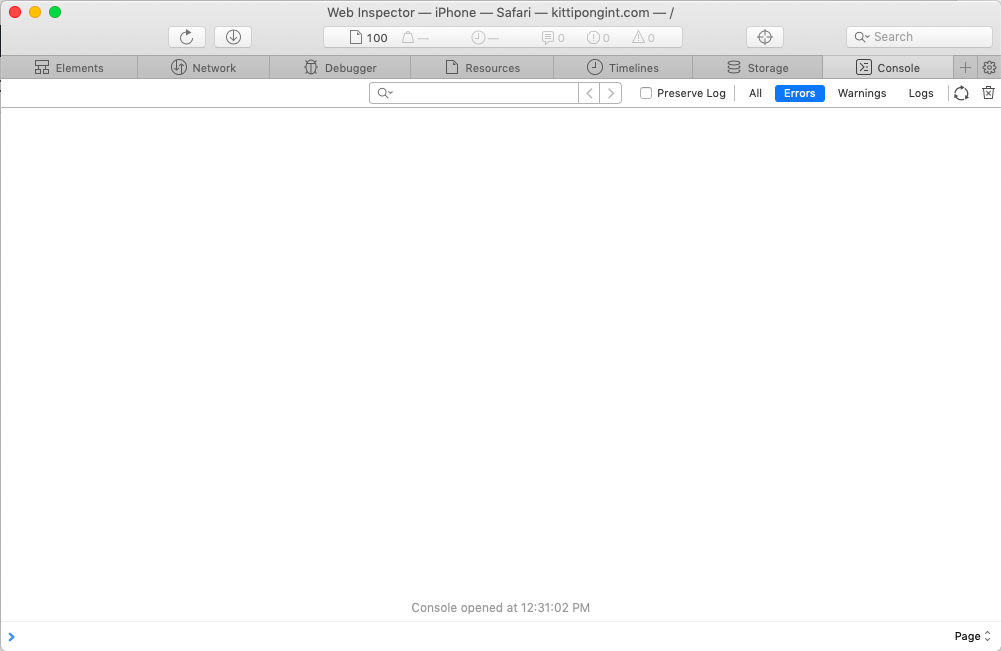Click the log messages count in dashboard
The width and height of the screenshot is (1001, 651).
[x=553, y=38]
